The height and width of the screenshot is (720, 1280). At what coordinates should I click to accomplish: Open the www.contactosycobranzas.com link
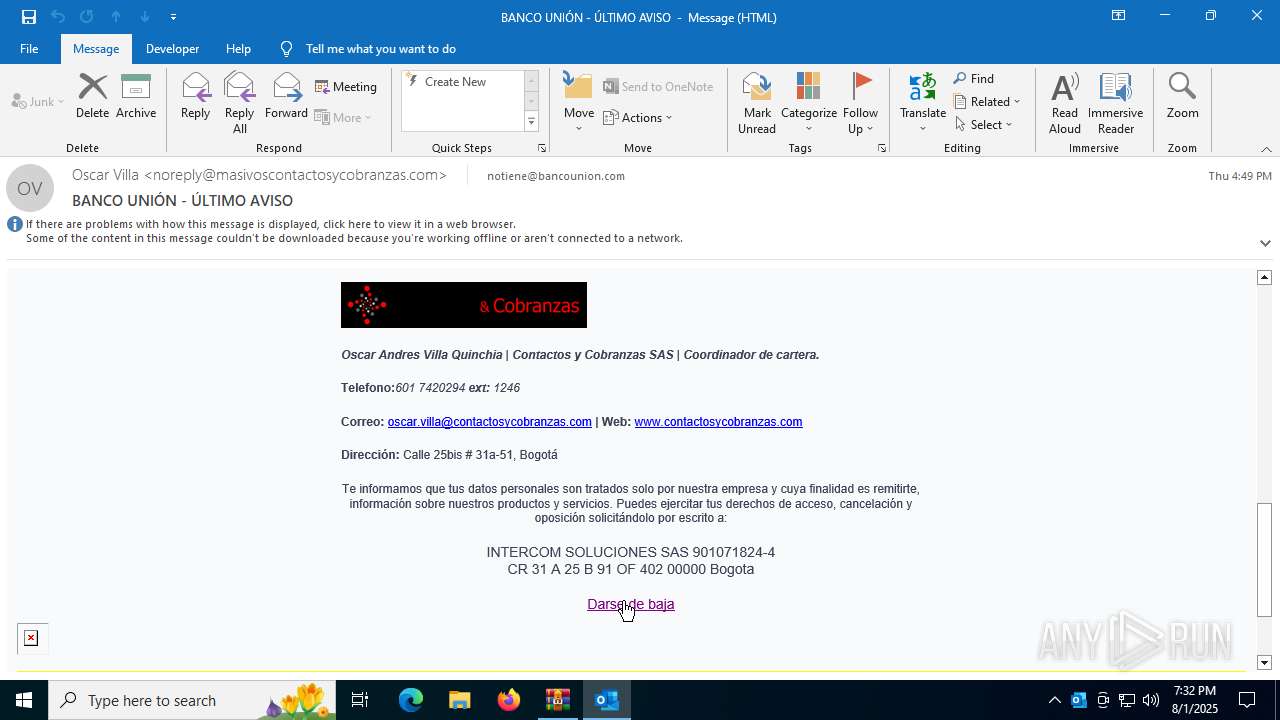point(718,422)
